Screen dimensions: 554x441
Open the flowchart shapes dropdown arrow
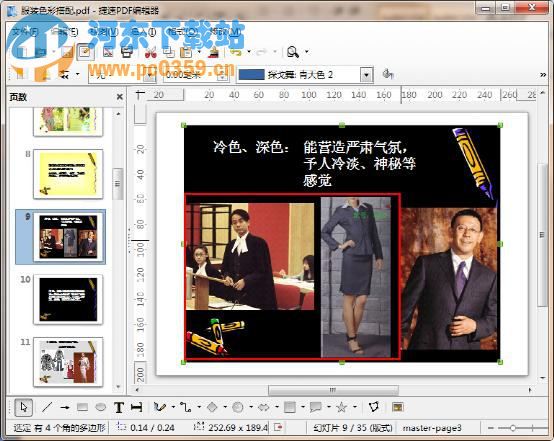[x=303, y=407]
